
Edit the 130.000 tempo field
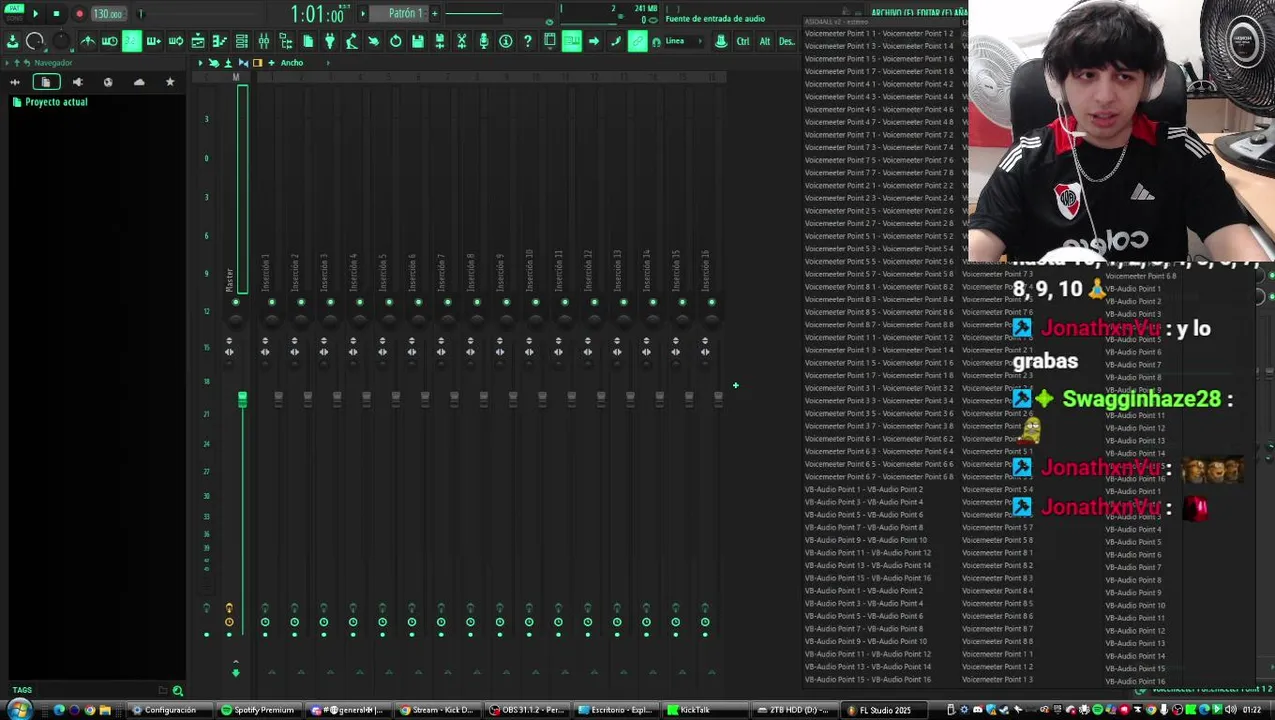click(108, 14)
